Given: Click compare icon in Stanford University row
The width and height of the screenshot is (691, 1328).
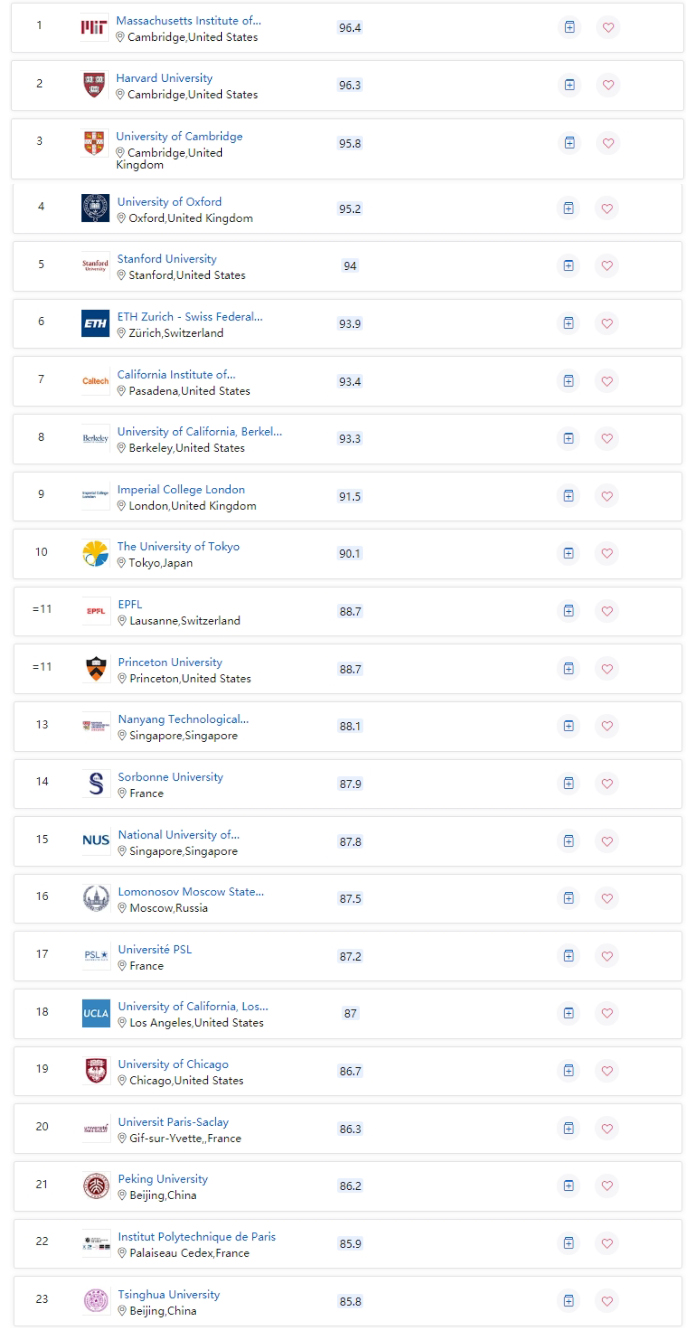Looking at the screenshot, I should 569,266.
